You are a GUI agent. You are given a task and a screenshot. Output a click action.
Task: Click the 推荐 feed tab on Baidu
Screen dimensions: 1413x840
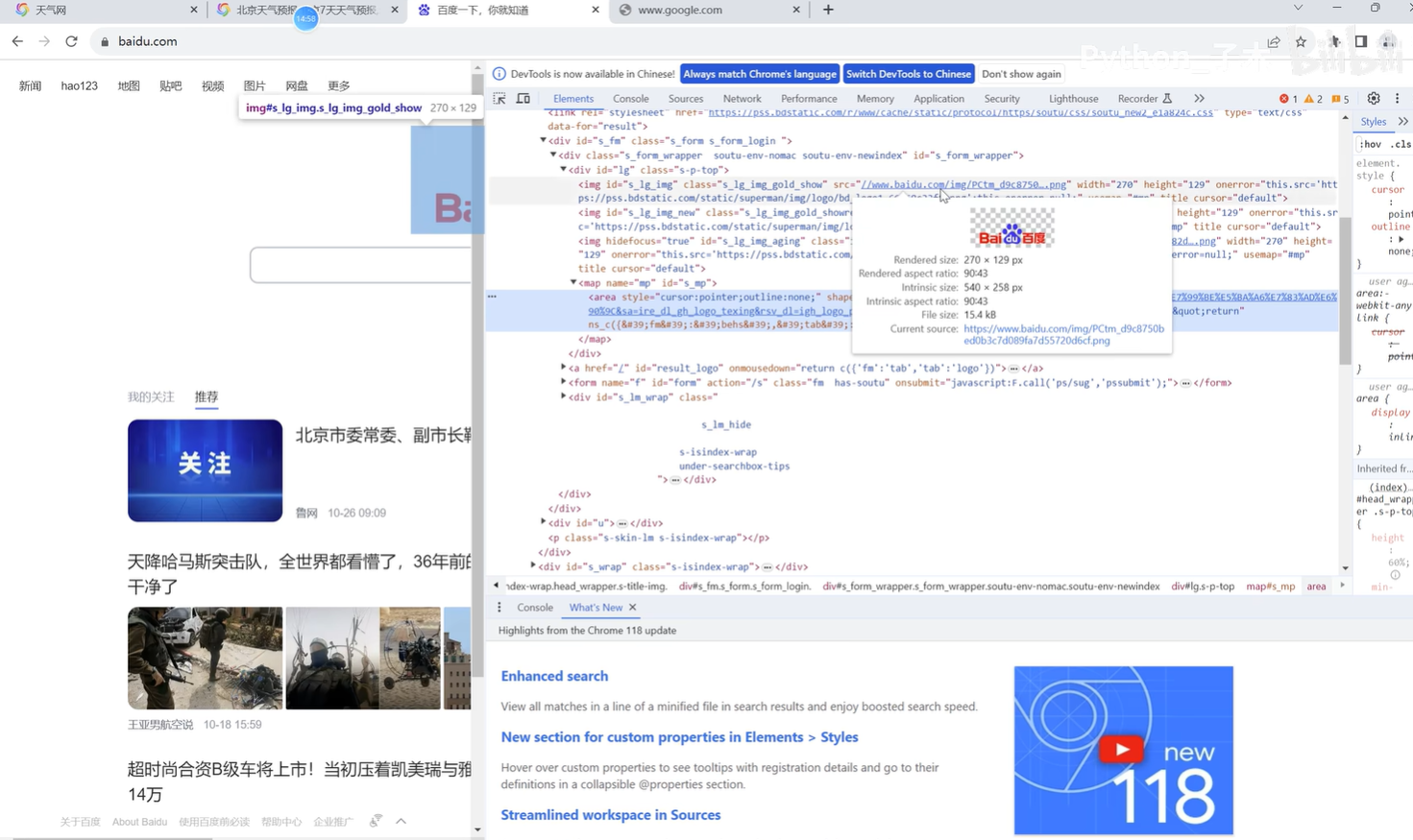pos(207,396)
